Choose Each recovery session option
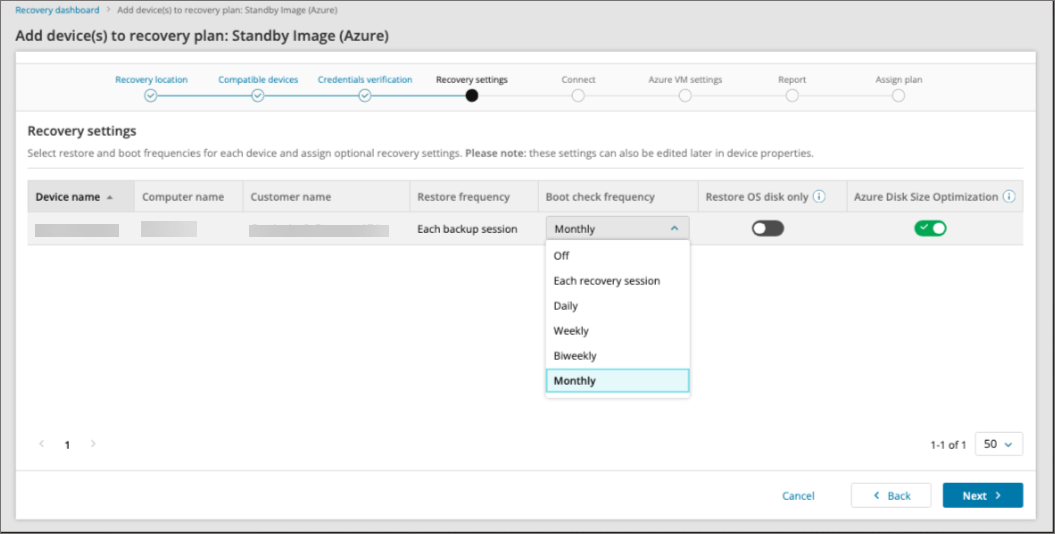Viewport: 1055px width, 534px height. click(607, 281)
